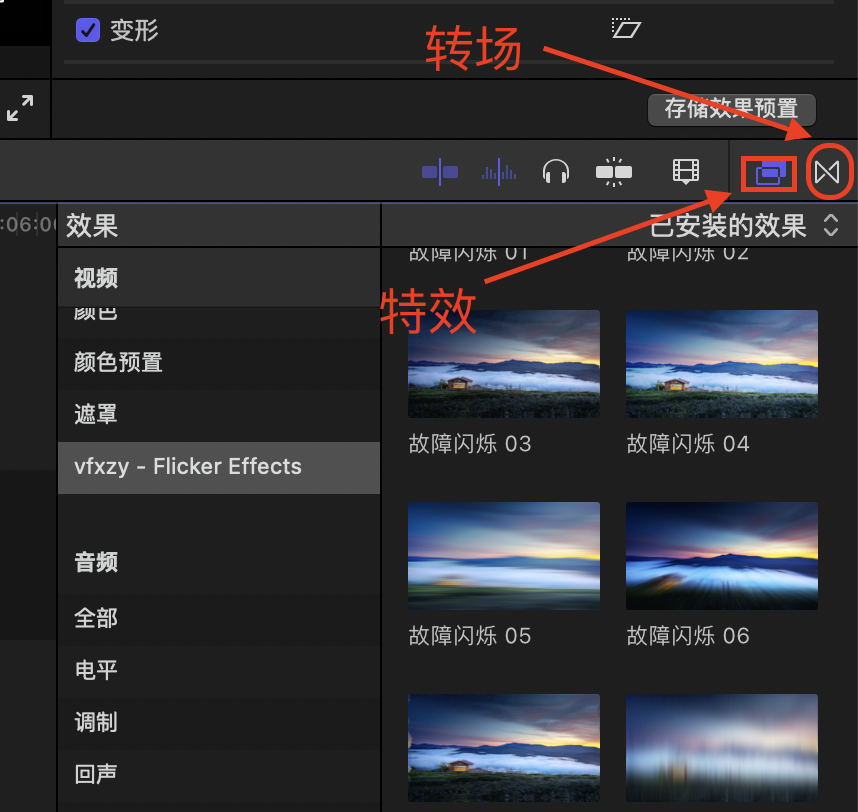Open the effects browser icon
Screen dimensions: 858x812
click(768, 173)
